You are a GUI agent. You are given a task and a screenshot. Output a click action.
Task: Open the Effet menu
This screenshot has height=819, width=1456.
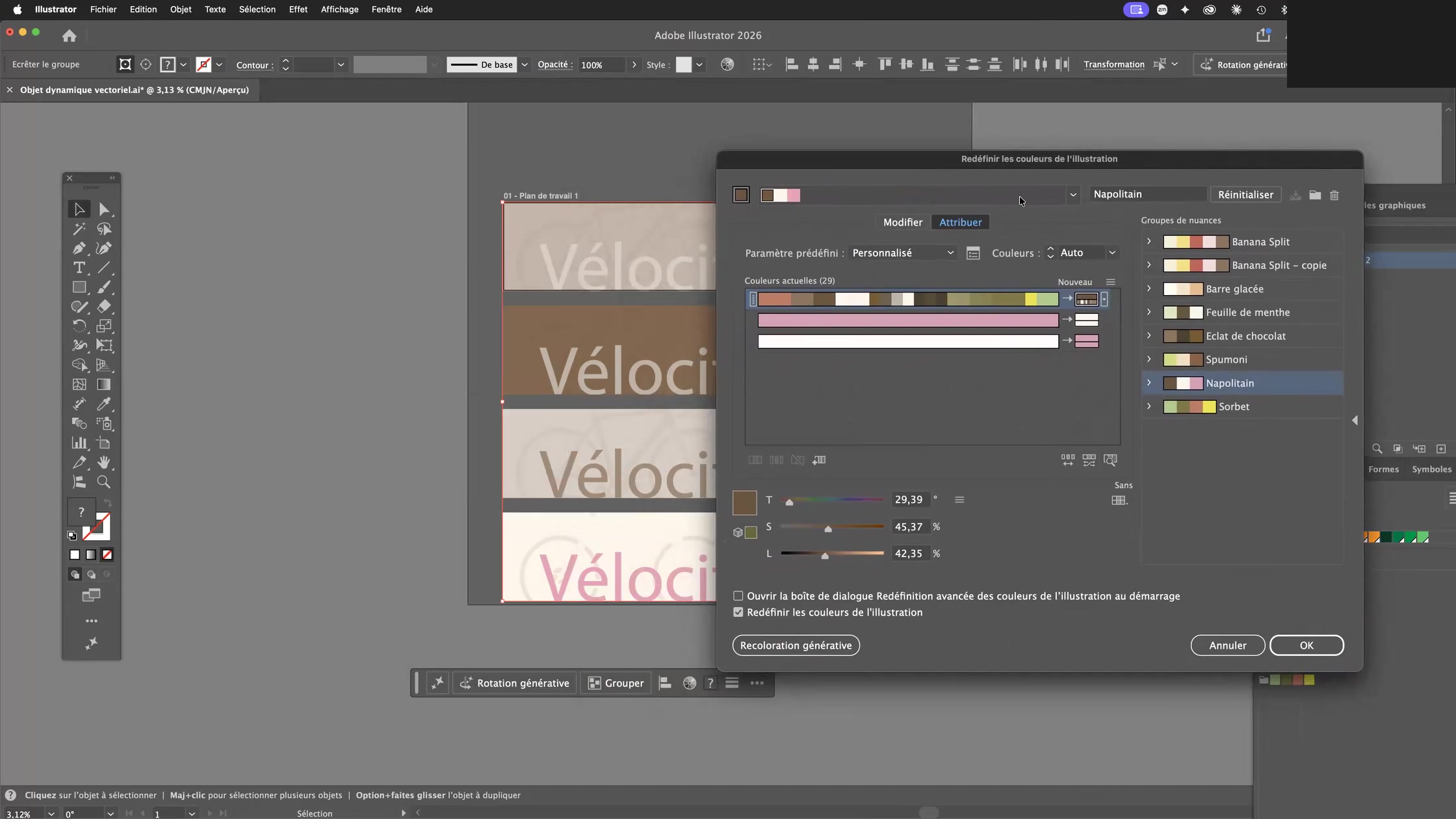point(298,9)
